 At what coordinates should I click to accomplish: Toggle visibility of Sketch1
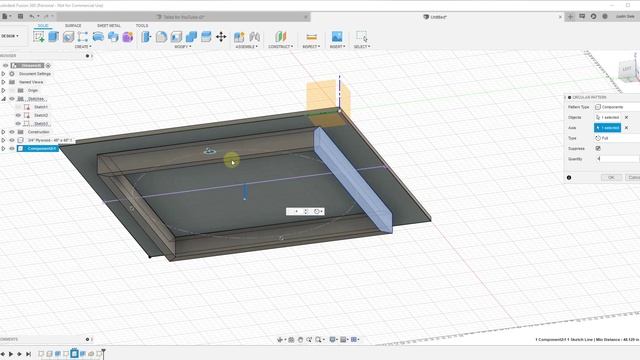point(18,107)
